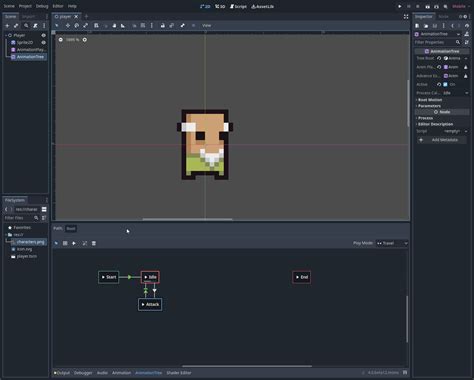The width and height of the screenshot is (474, 380).
Task: Click Load resource folder icon in Inspector
Action: coord(426,26)
